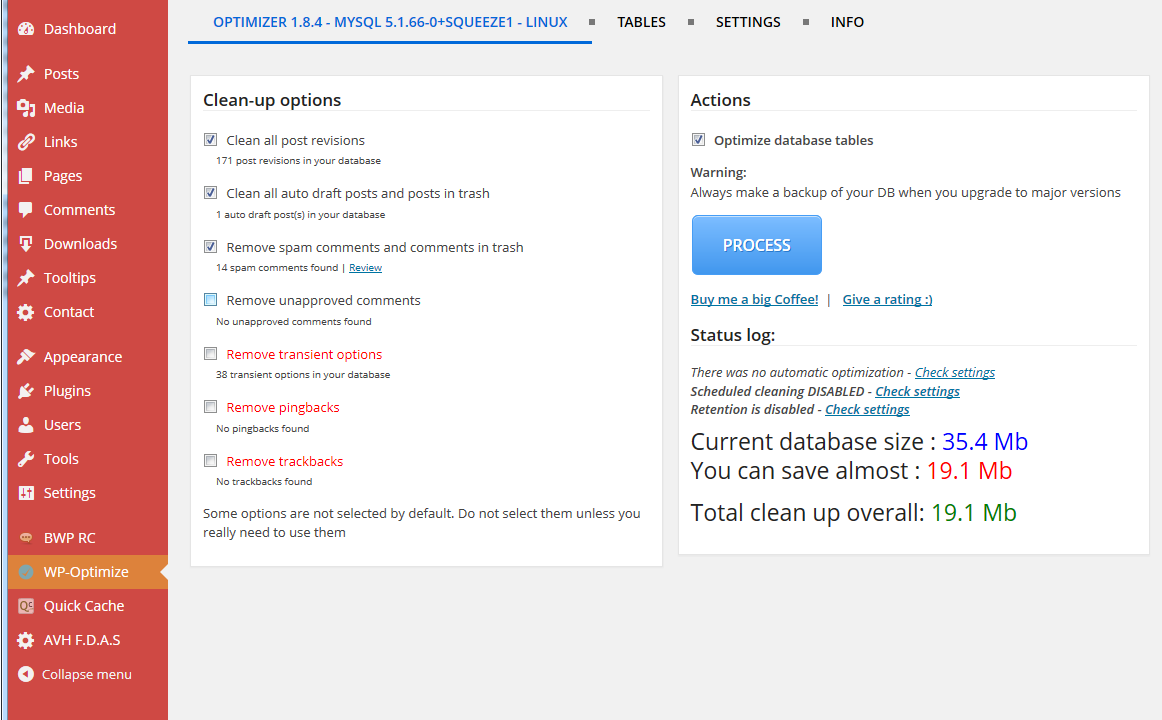Image resolution: width=1162 pixels, height=720 pixels.
Task: Select the Optimizer 1.8.4 tab
Action: [x=390, y=22]
